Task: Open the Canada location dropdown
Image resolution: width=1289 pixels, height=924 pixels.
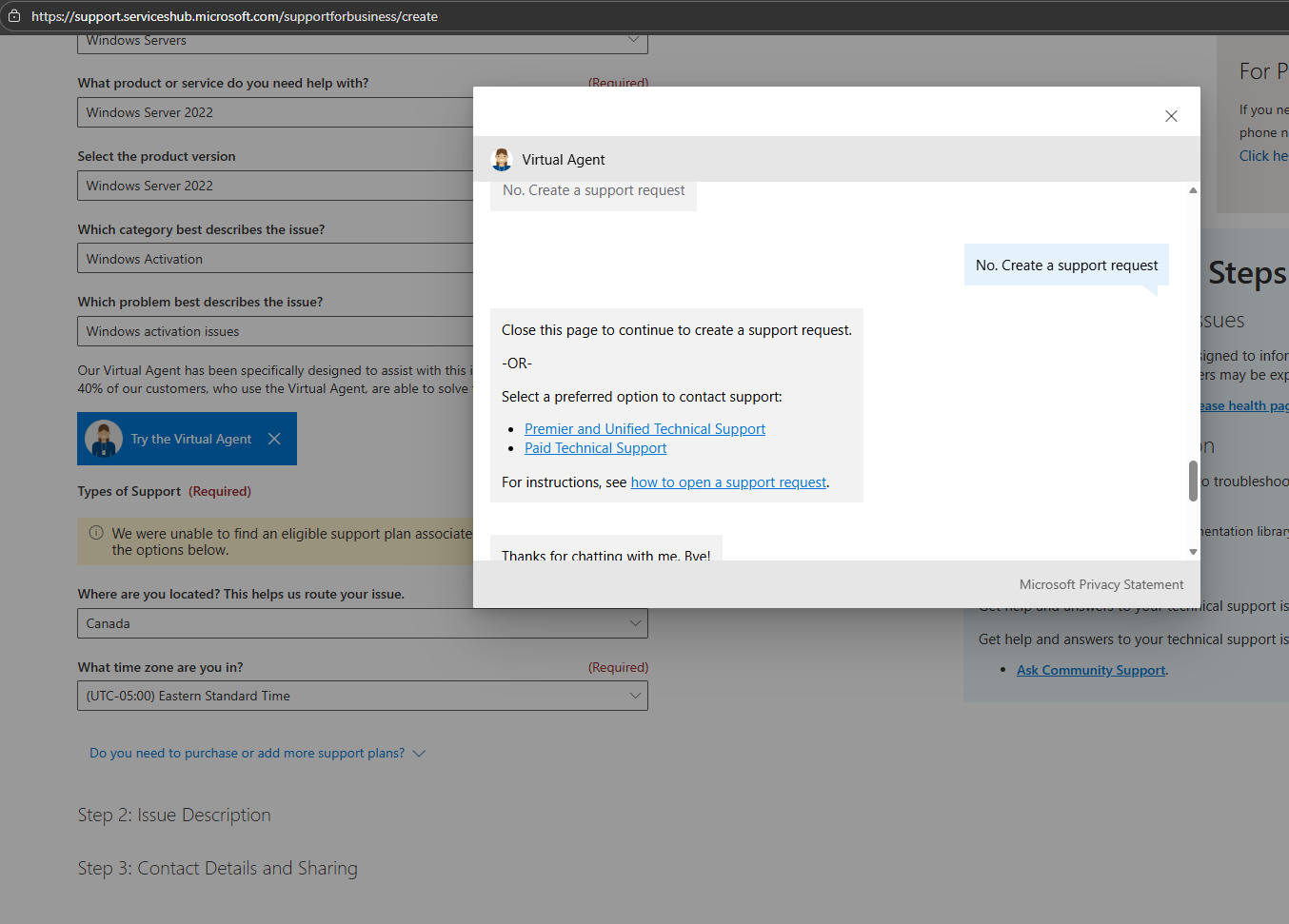Action: 362,623
